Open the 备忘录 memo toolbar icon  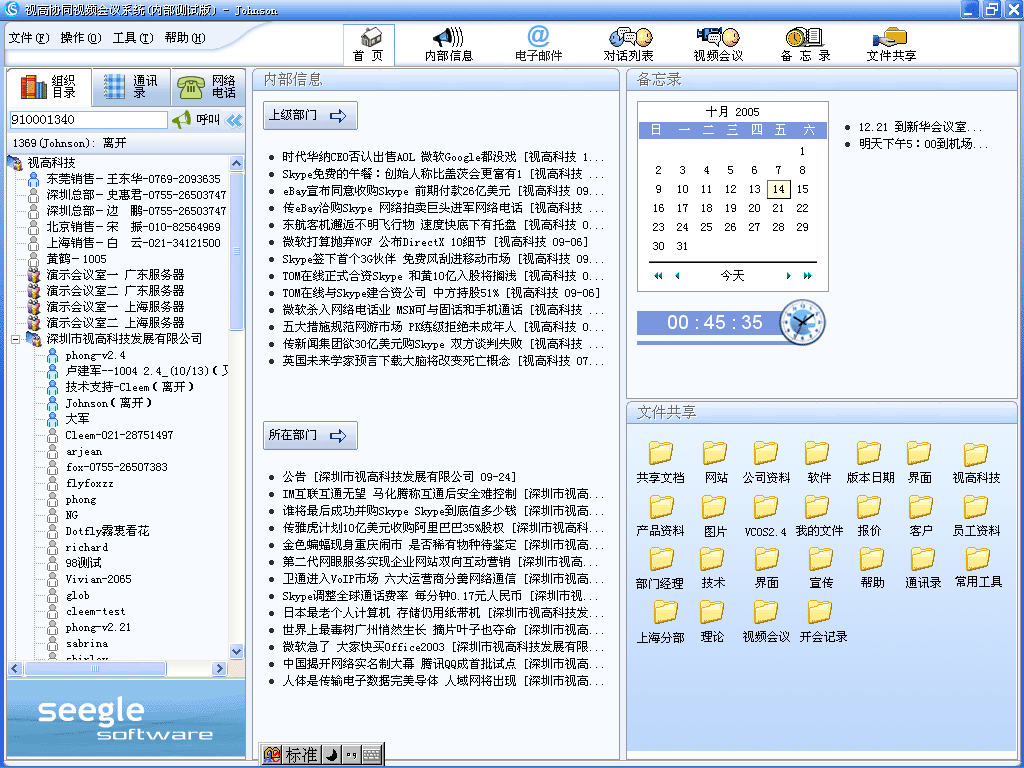tap(805, 44)
